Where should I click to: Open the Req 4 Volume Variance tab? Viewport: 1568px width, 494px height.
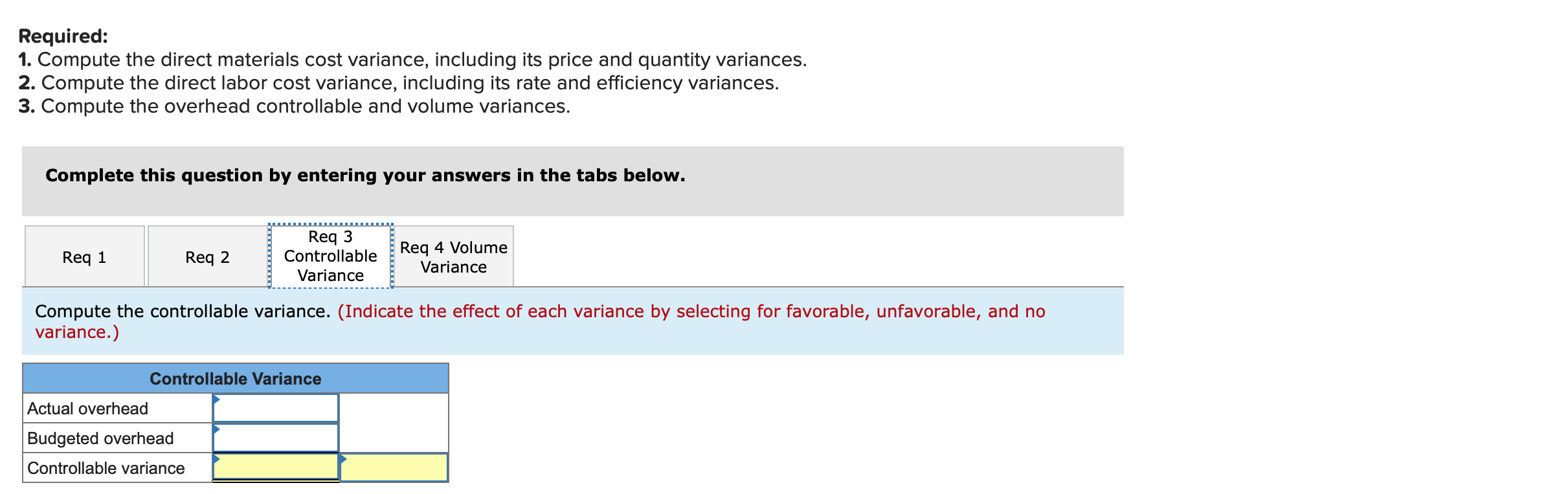[x=452, y=256]
